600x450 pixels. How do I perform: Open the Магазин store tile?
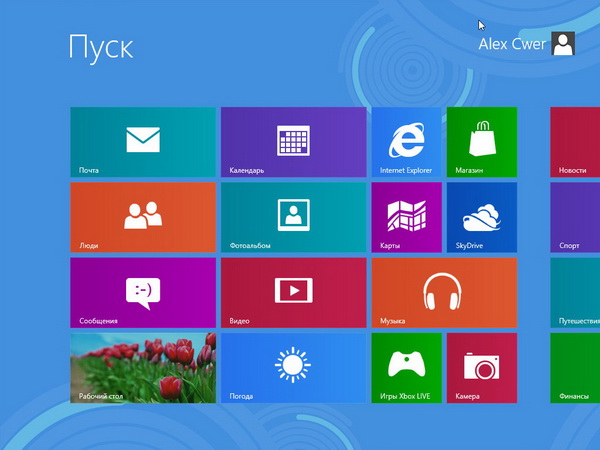pyautogui.click(x=481, y=142)
